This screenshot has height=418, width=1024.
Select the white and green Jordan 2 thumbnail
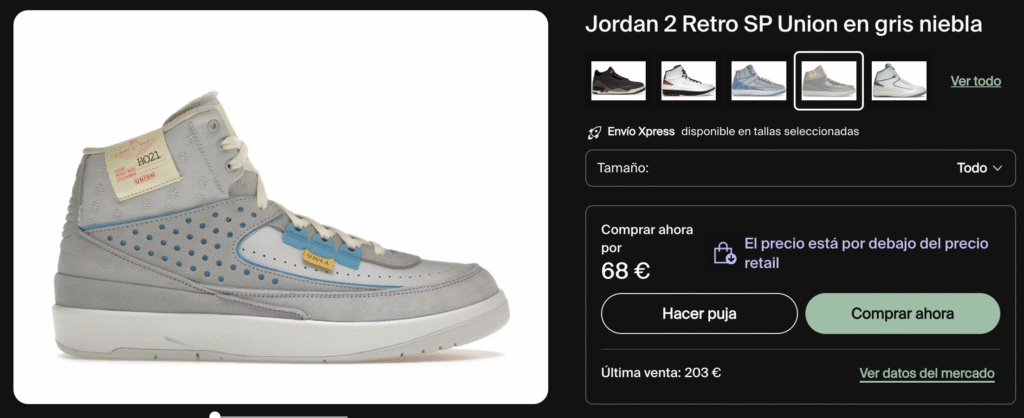pos(899,81)
